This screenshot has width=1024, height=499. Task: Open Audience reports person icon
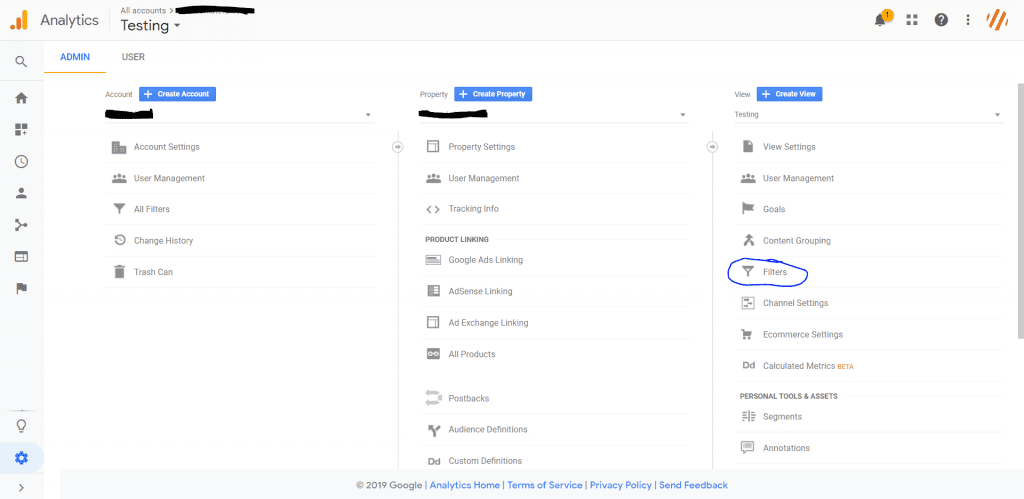coord(21,193)
